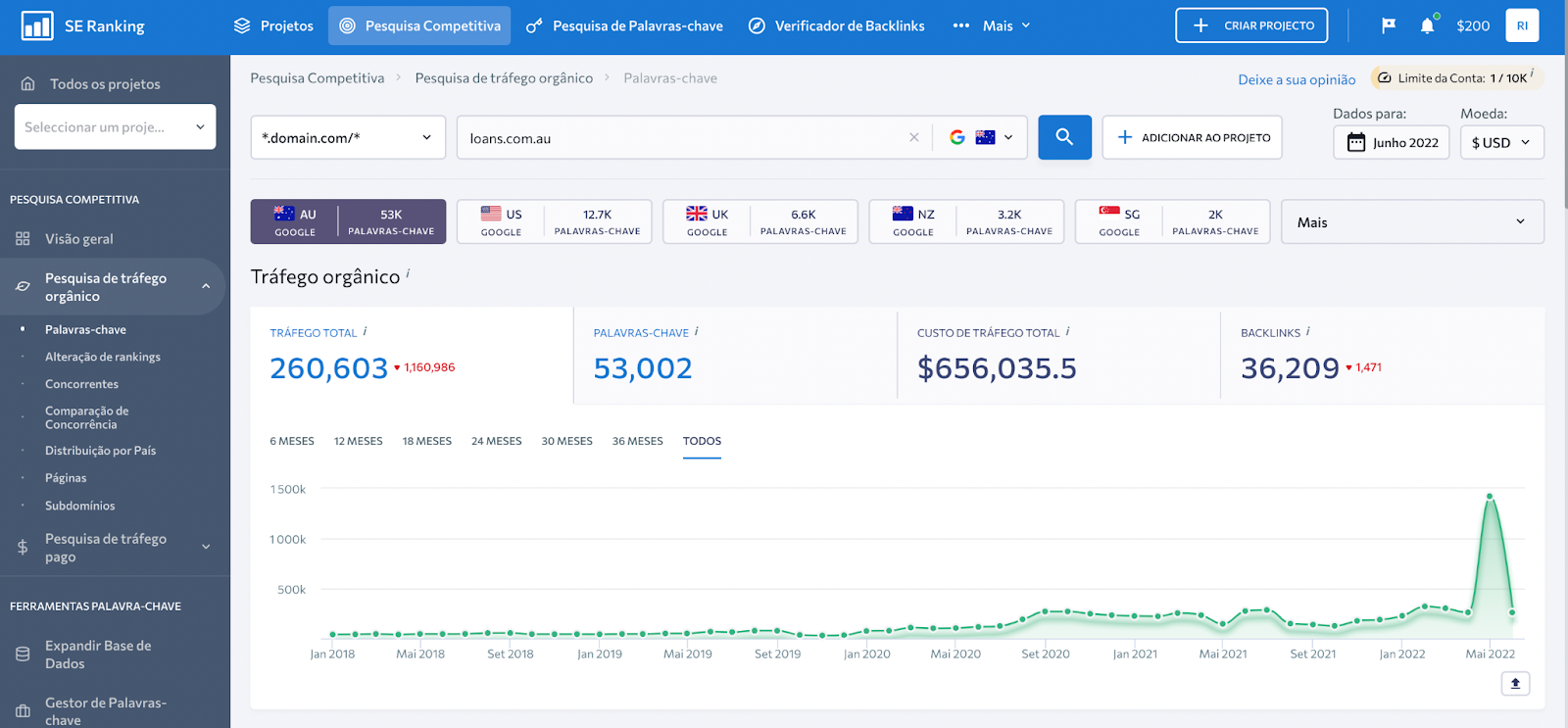1568x728 pixels.
Task: Select the NZ Google 3.2K tab
Action: [x=966, y=221]
